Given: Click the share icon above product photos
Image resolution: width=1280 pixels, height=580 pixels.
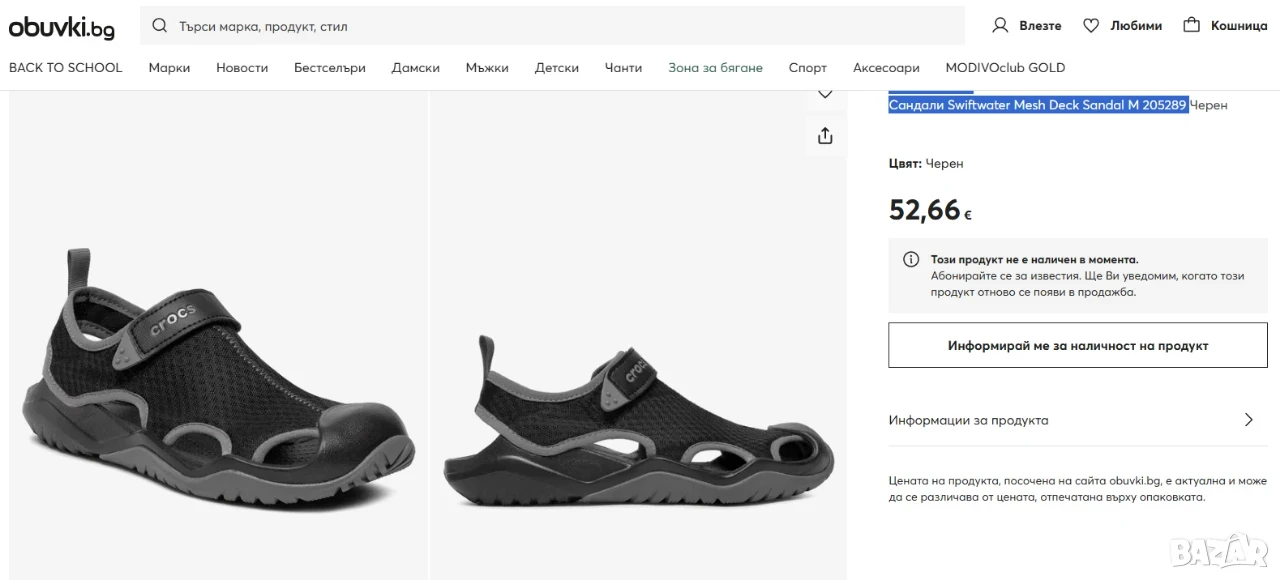Looking at the screenshot, I should [x=825, y=135].
